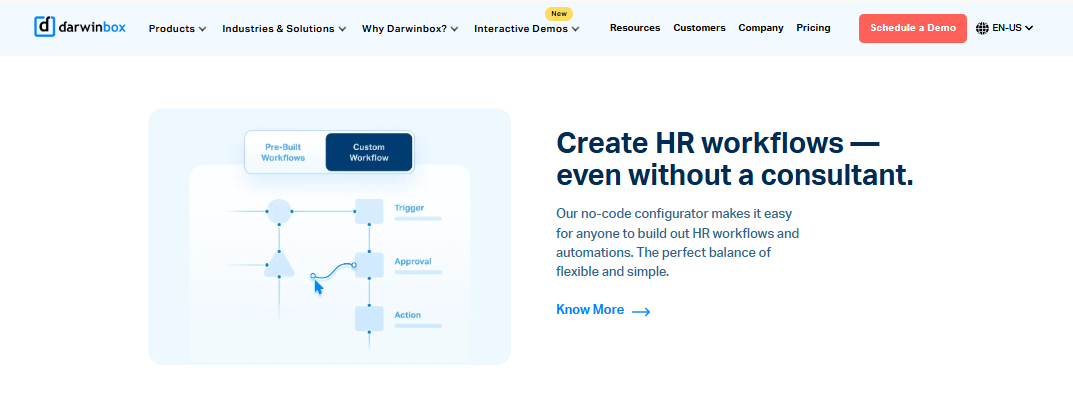Screen dimensions: 1073x395
Task: Click the Trigger label in the diagram
Action: (x=409, y=208)
